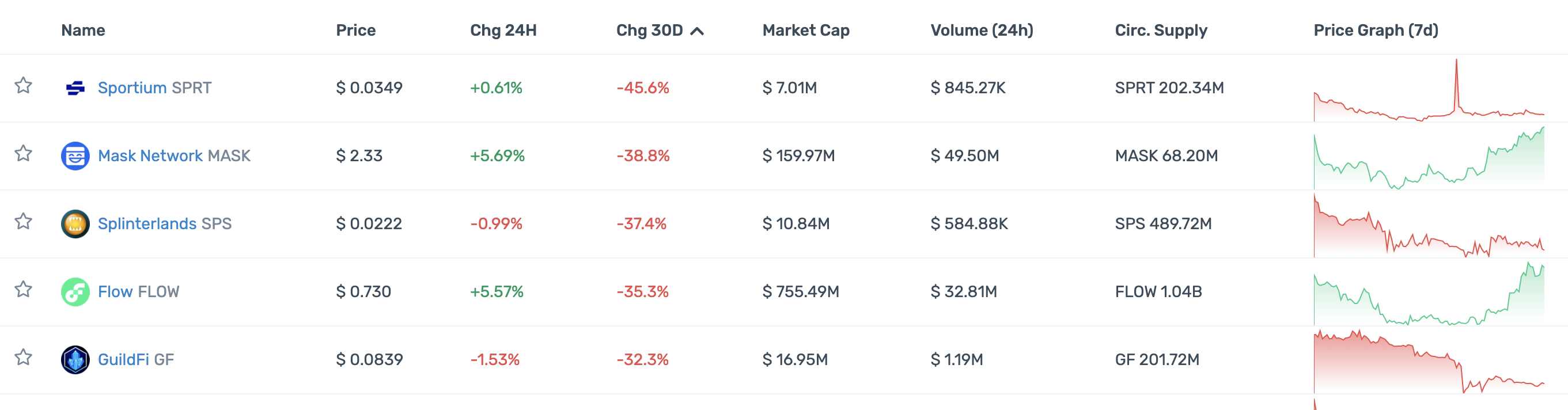The width and height of the screenshot is (1568, 410).
Task: Favorite Sportium with the star icon
Action: tap(23, 86)
